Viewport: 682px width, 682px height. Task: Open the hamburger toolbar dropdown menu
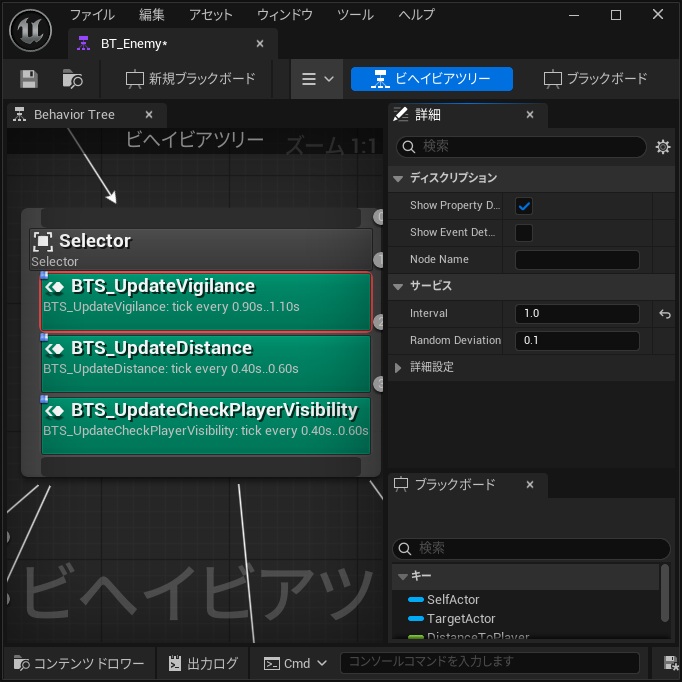click(317, 79)
